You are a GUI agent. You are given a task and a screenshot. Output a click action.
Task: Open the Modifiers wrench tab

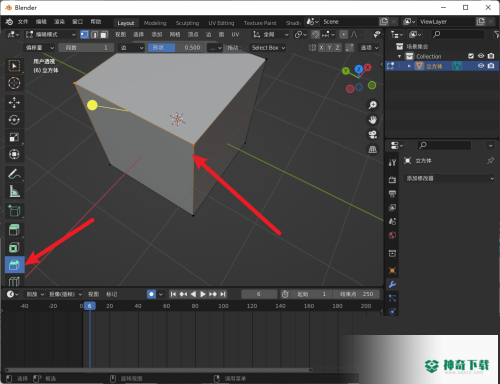click(392, 284)
